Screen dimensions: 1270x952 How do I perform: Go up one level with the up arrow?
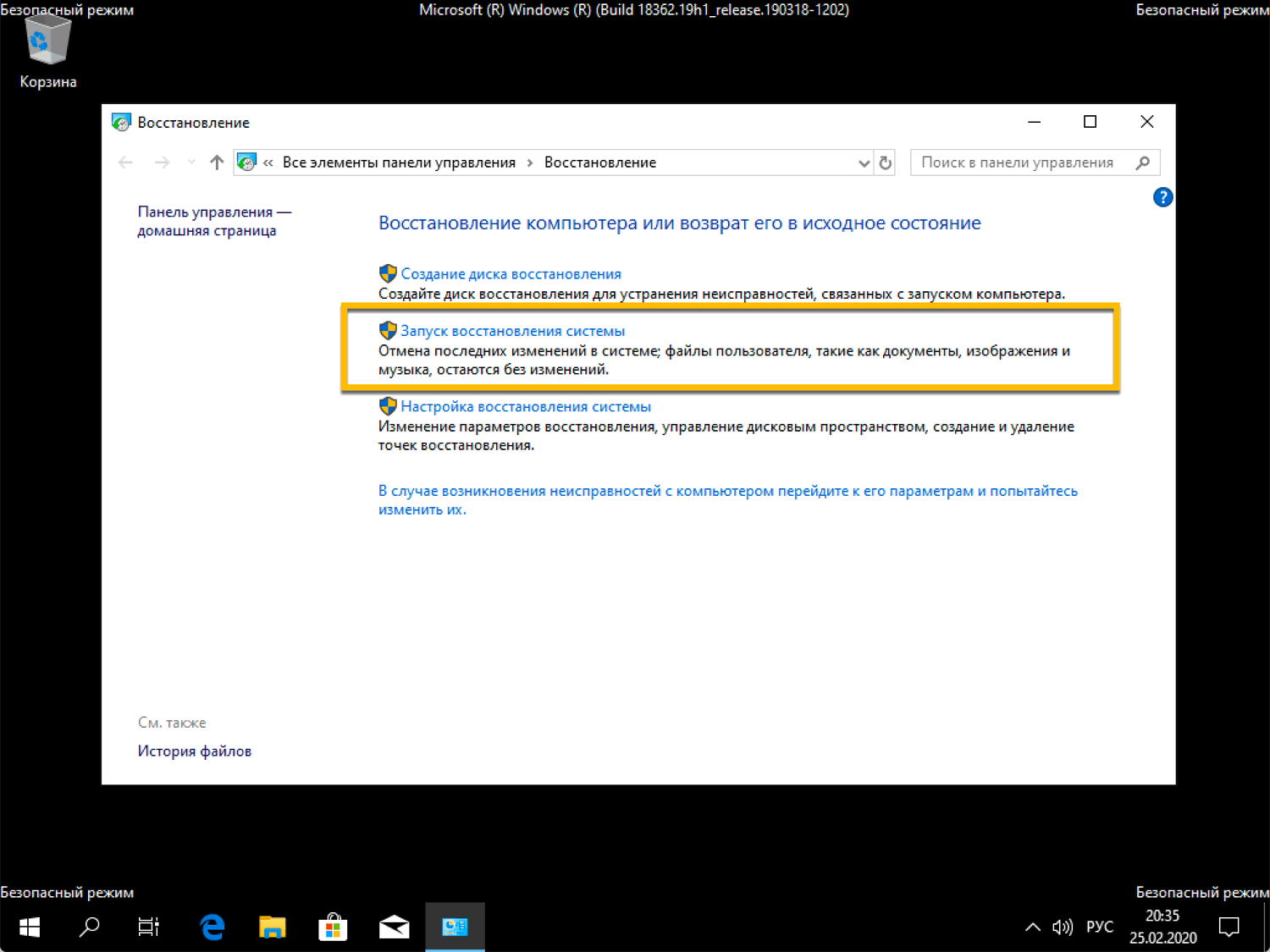217,162
